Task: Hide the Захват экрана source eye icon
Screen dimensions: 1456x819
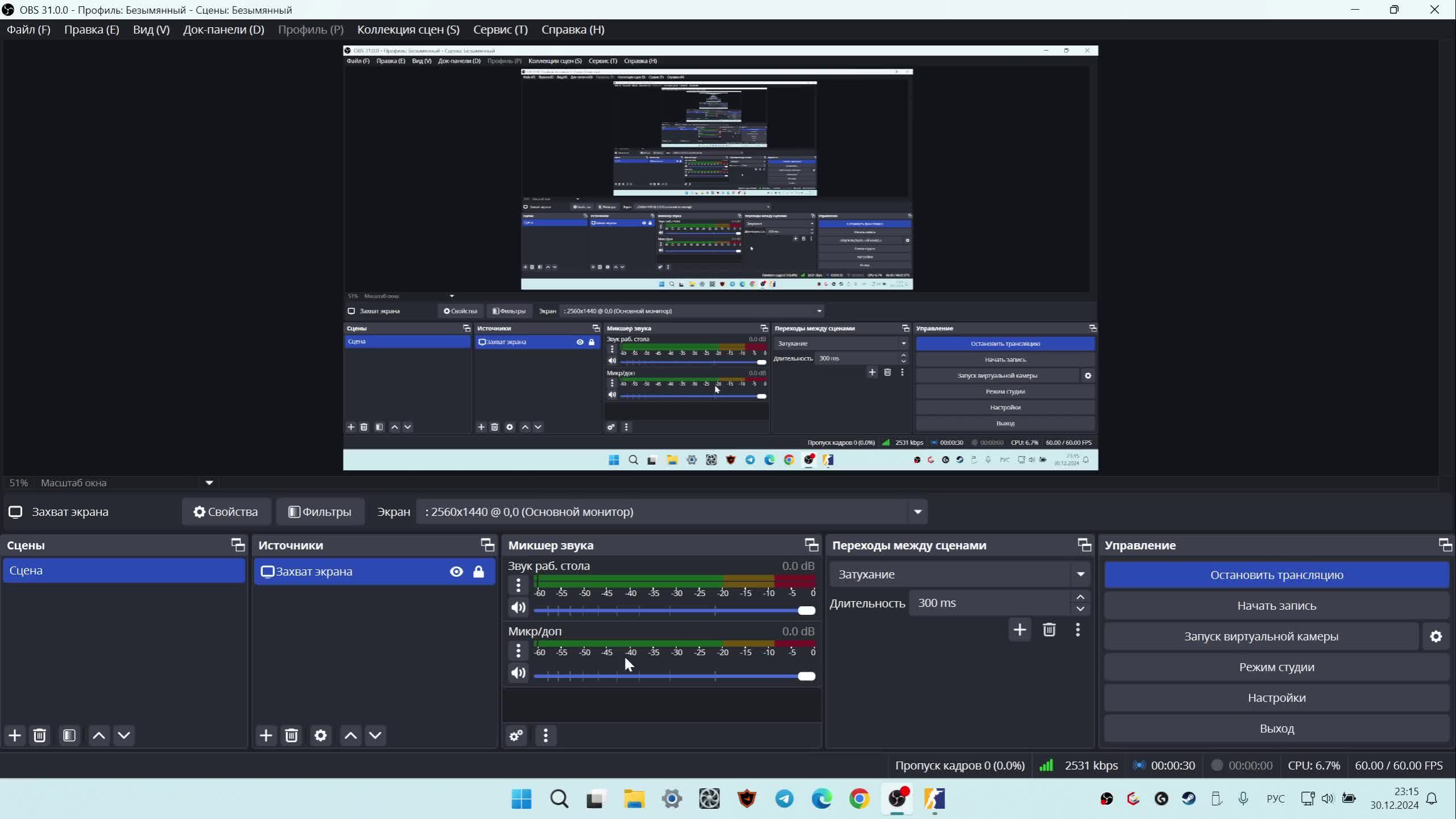Action: tap(456, 572)
